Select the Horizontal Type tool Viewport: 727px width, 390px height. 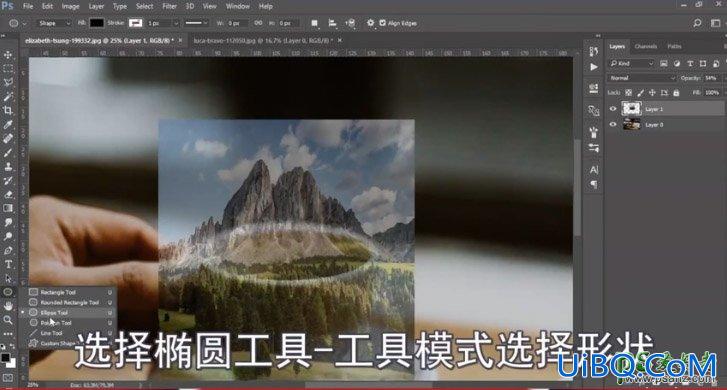[8, 264]
